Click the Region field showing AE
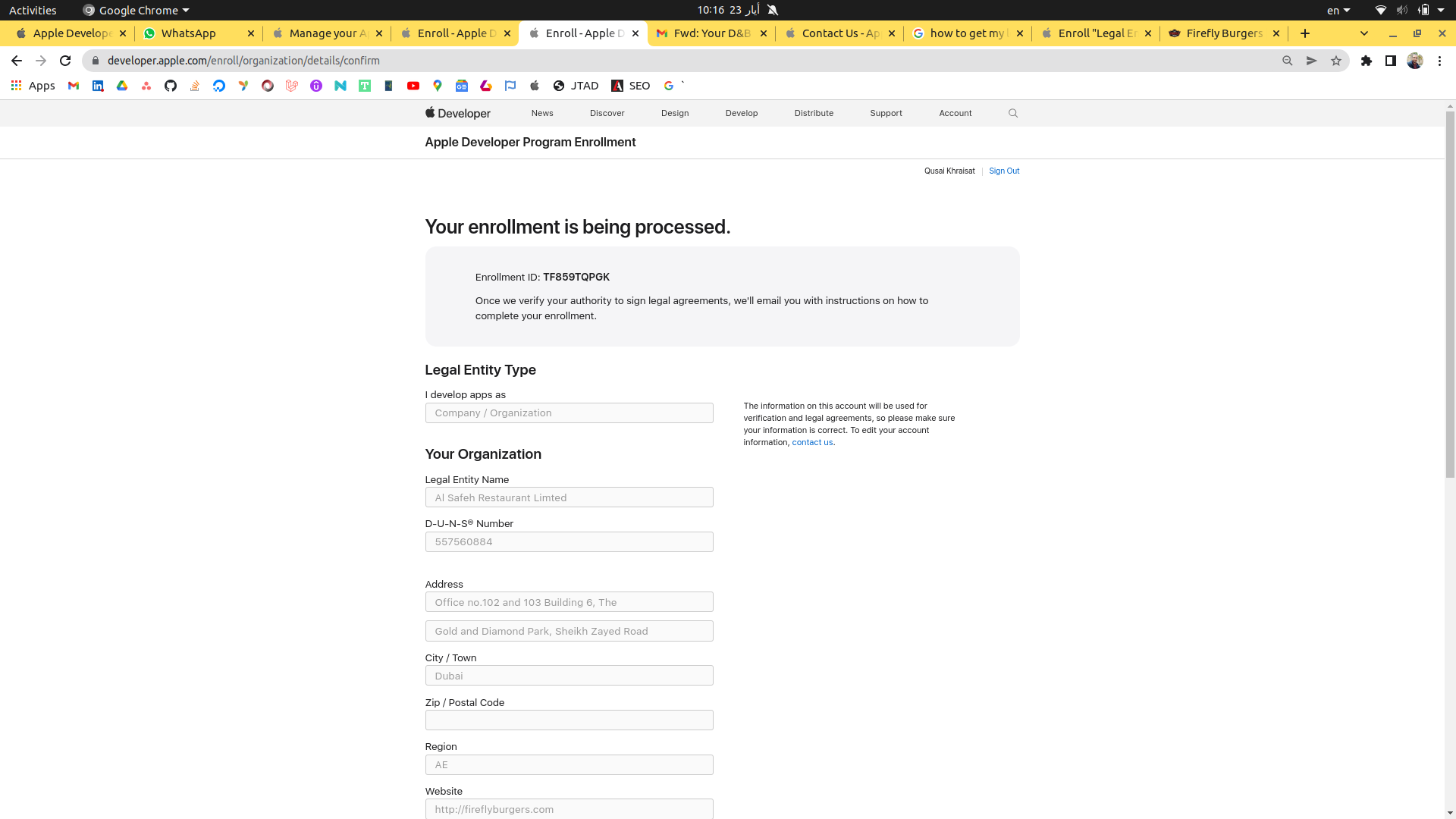 coord(569,765)
